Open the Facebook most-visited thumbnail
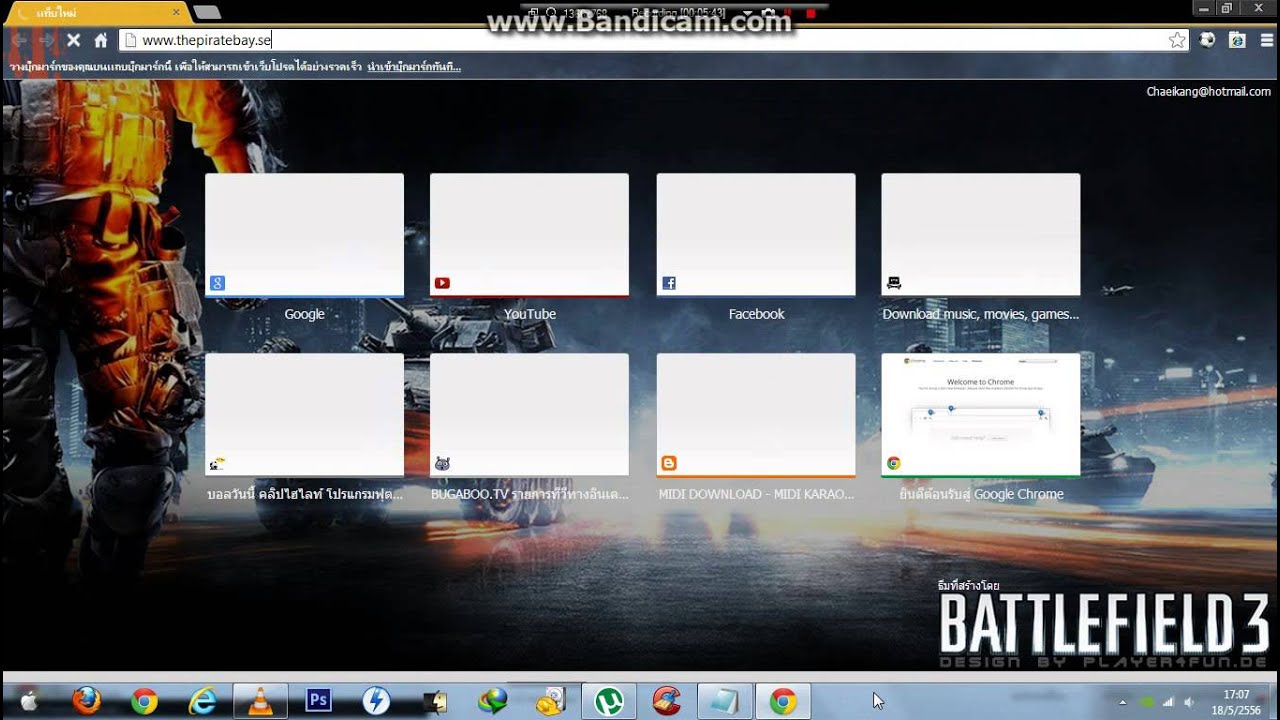Screen dimensions: 1280x720 pyautogui.click(x=756, y=235)
